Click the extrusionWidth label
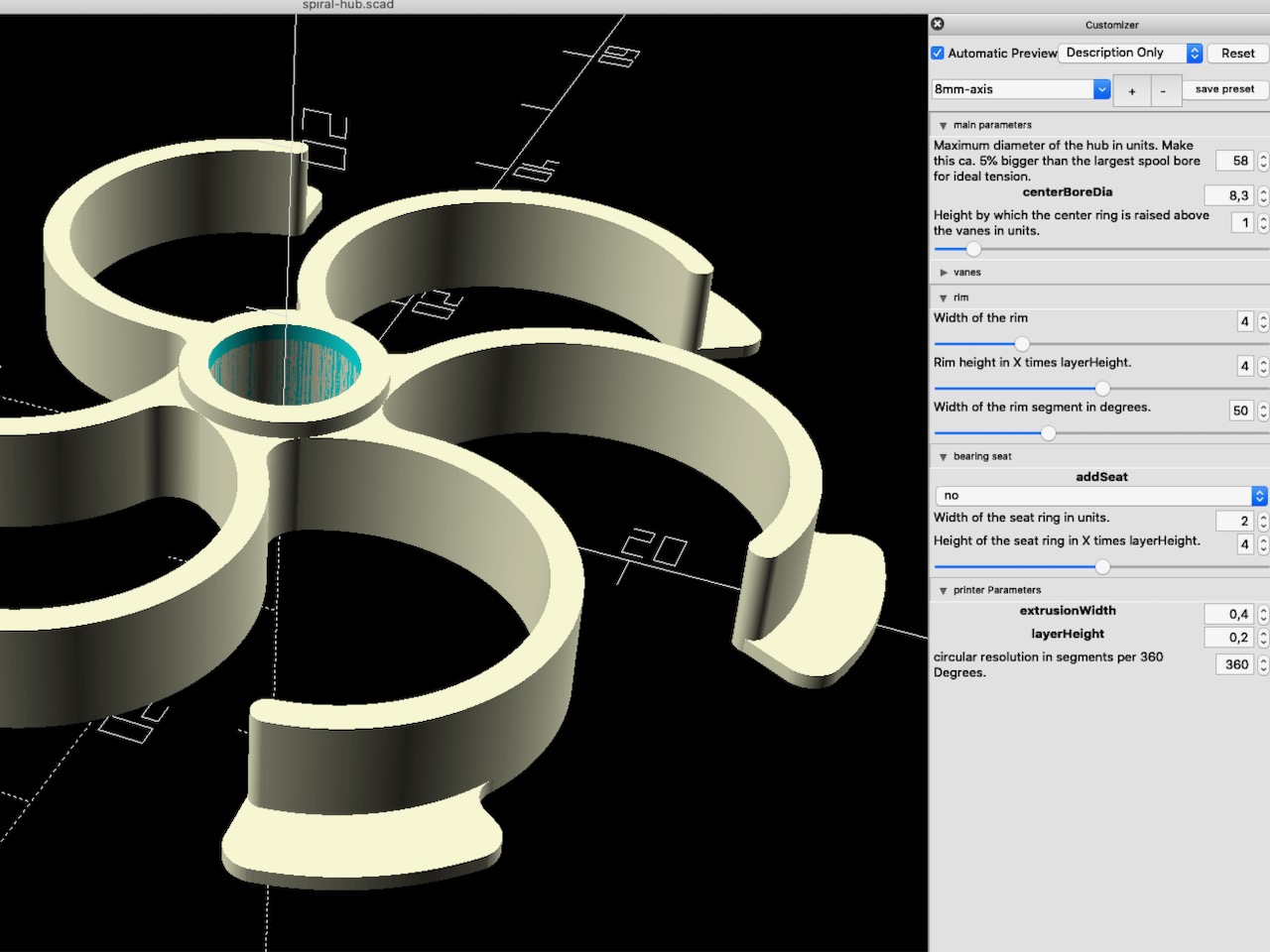The image size is (1270, 952). [1068, 611]
